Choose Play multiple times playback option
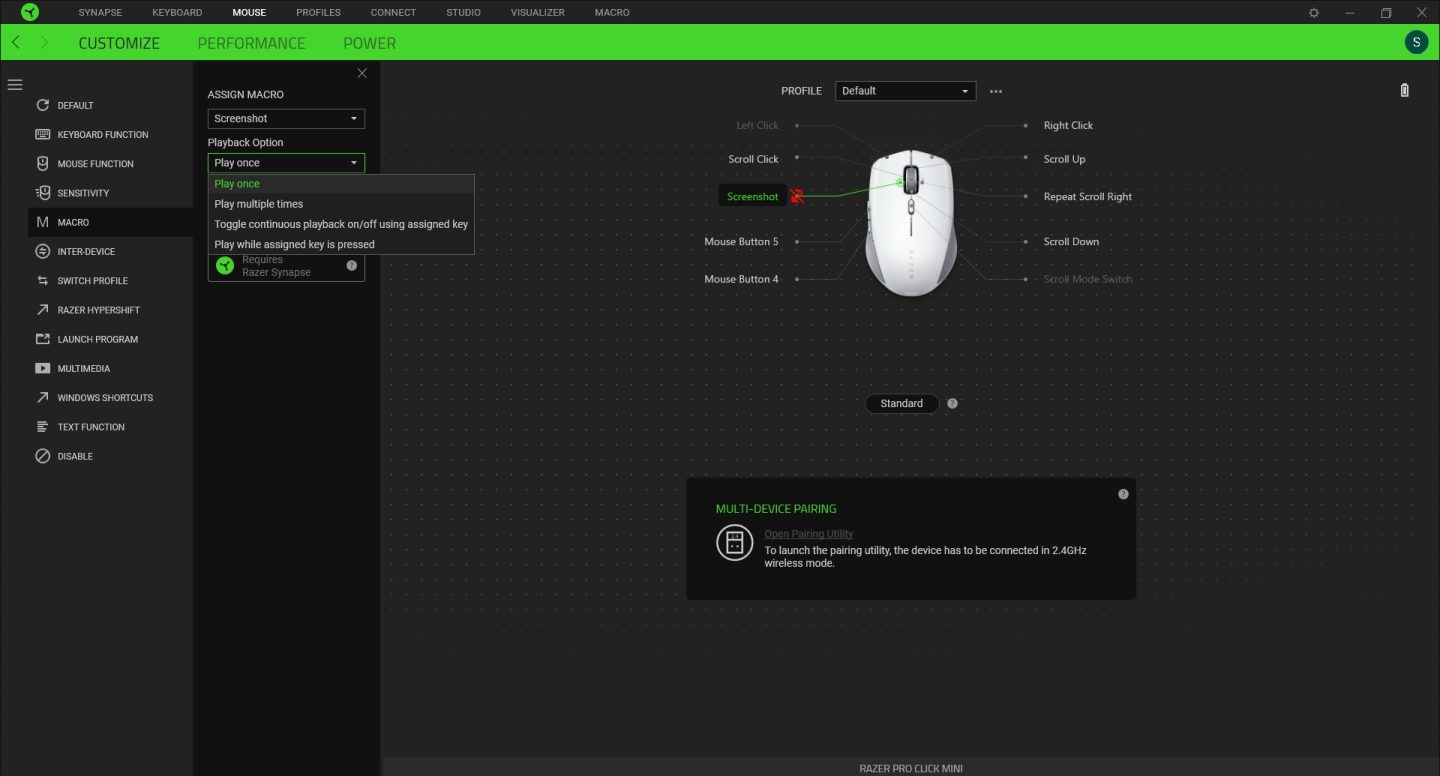Image resolution: width=1440 pixels, height=776 pixels. (x=258, y=203)
